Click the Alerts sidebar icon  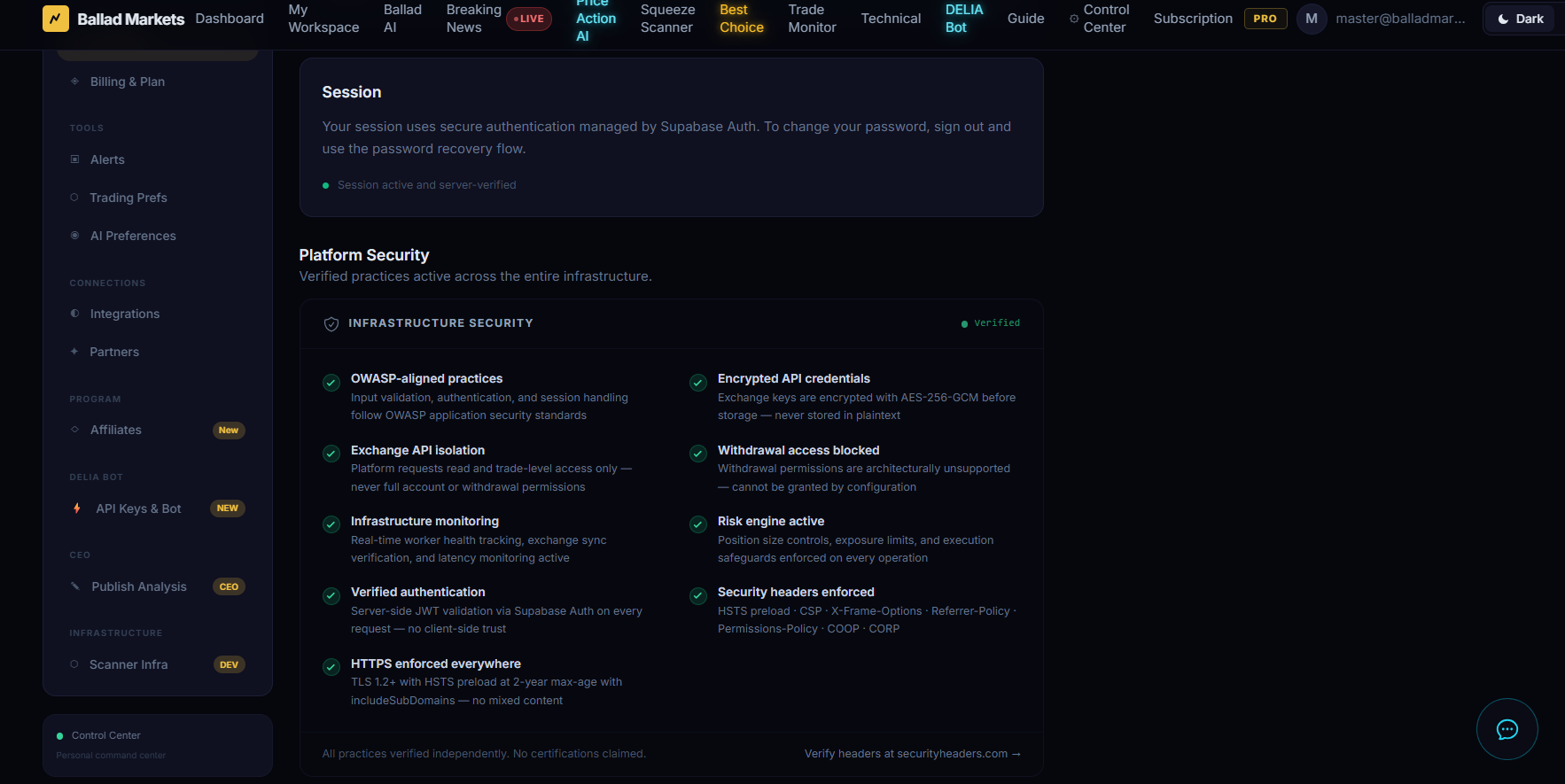[x=74, y=159]
